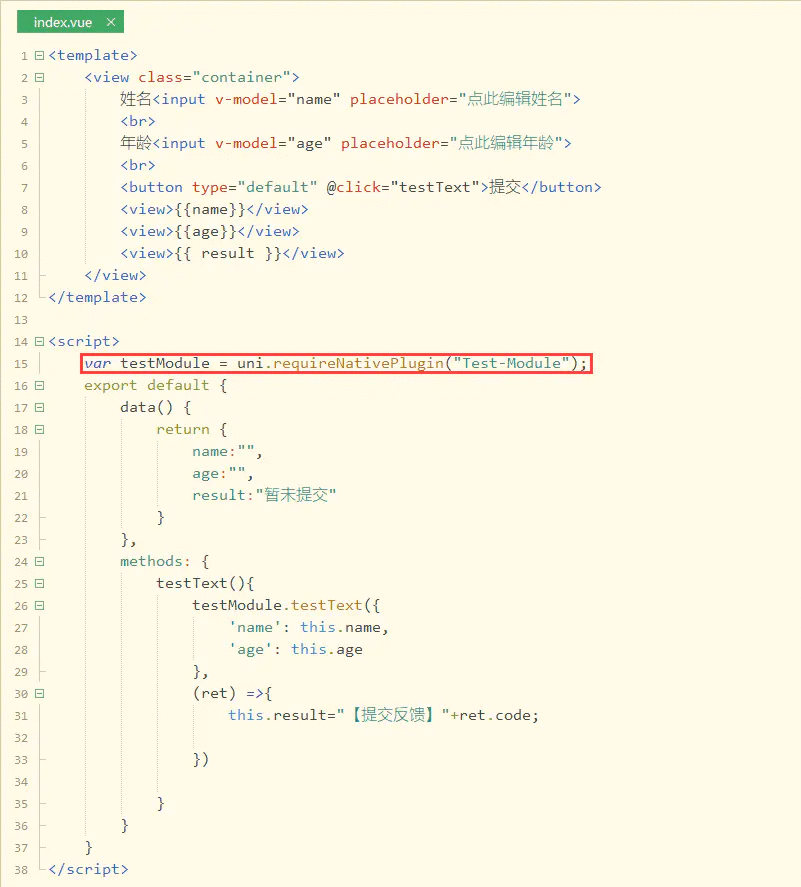This screenshot has height=887, width=801.
Task: Select the index.vue editor tab
Action: pyautogui.click(x=62, y=22)
